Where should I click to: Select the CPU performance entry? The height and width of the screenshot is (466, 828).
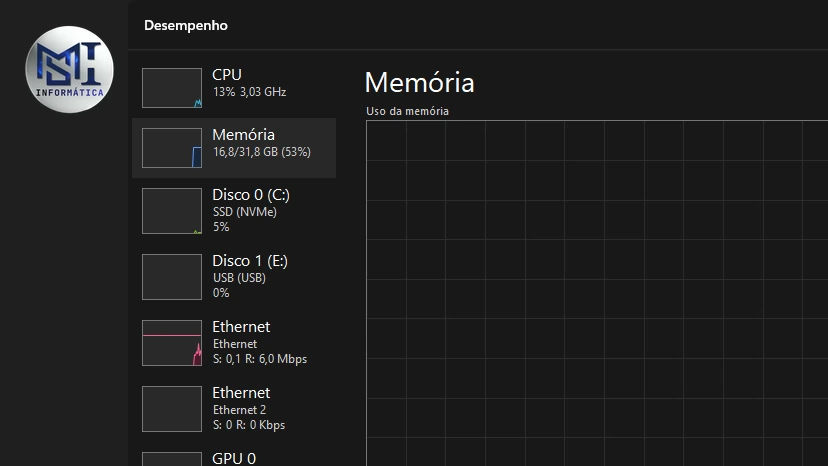[x=234, y=88]
